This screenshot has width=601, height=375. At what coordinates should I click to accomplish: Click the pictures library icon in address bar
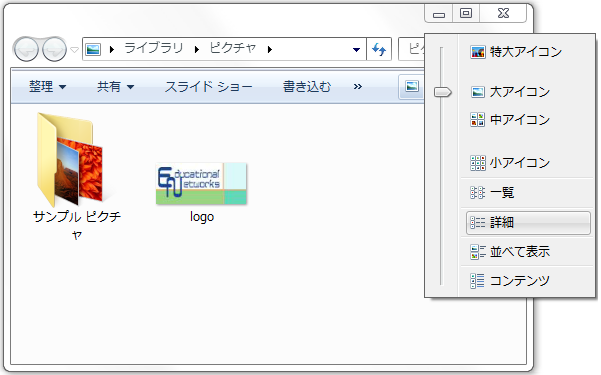click(93, 49)
